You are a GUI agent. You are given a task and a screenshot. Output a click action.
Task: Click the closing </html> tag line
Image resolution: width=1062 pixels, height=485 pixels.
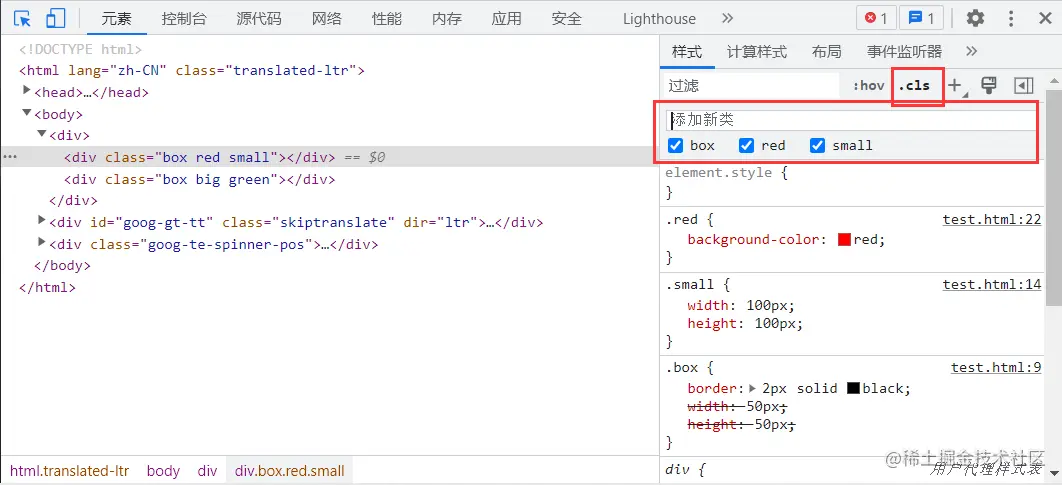click(47, 287)
